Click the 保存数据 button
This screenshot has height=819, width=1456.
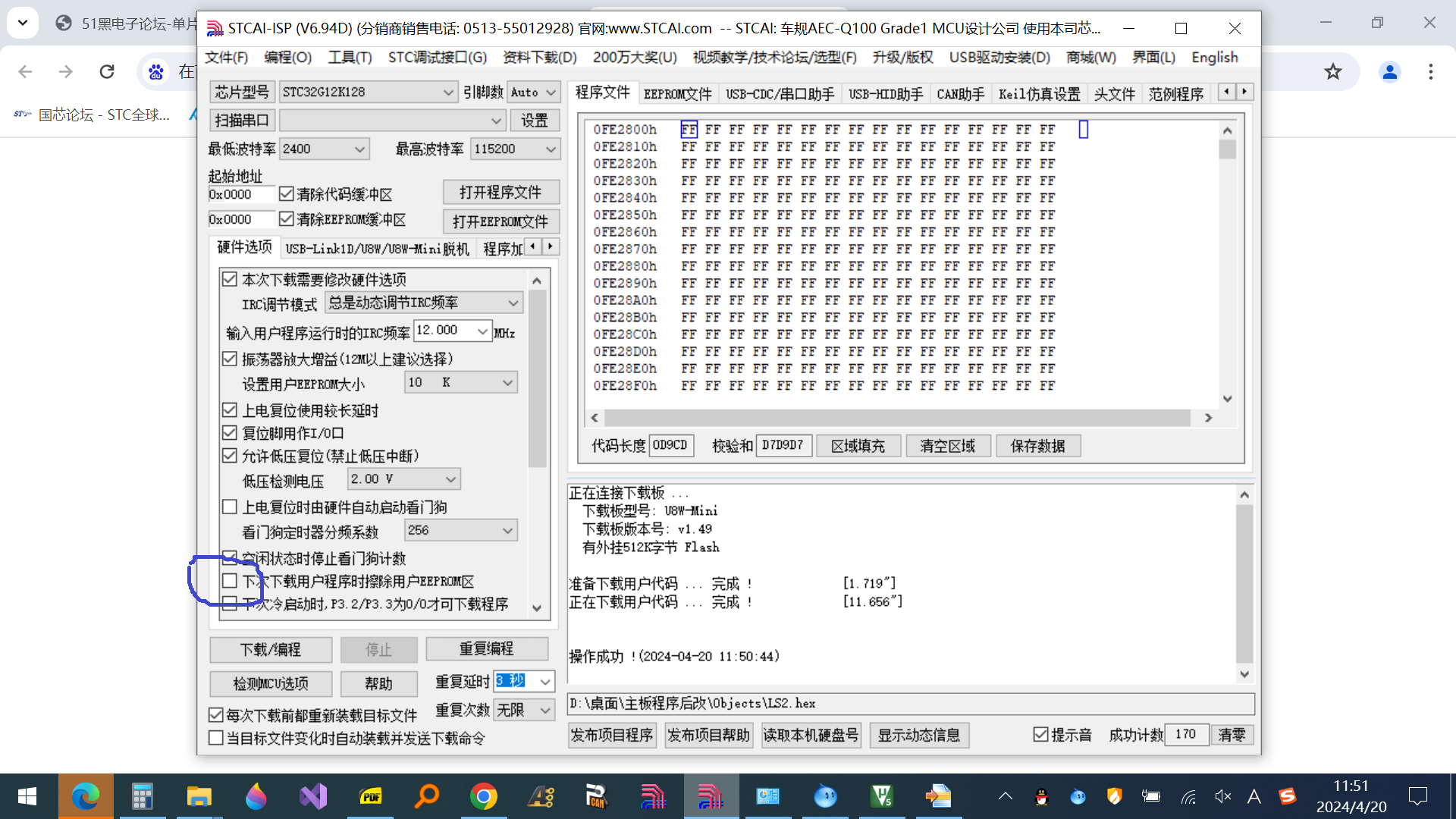[x=1037, y=446]
